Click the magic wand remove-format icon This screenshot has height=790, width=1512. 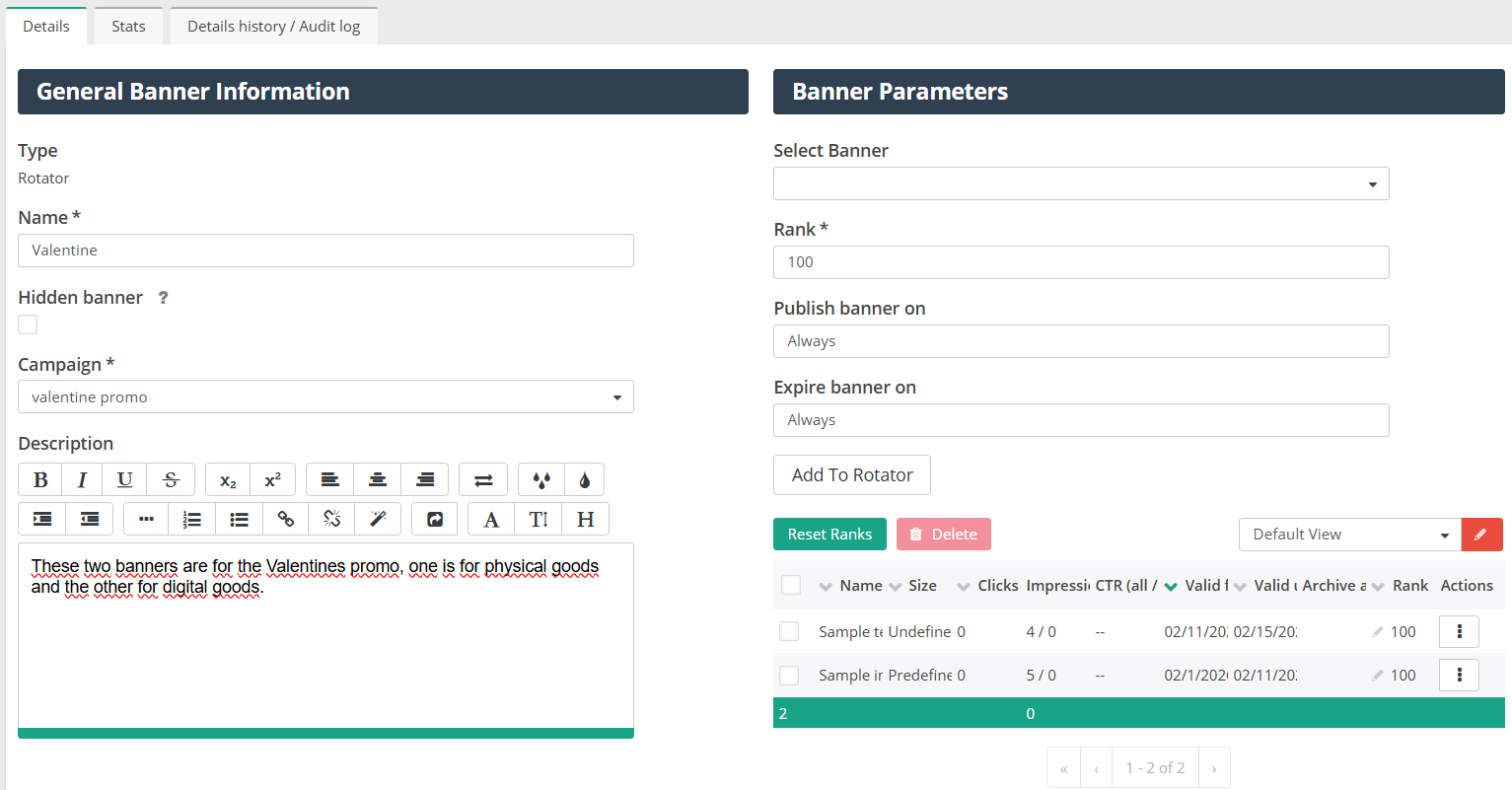(x=378, y=520)
